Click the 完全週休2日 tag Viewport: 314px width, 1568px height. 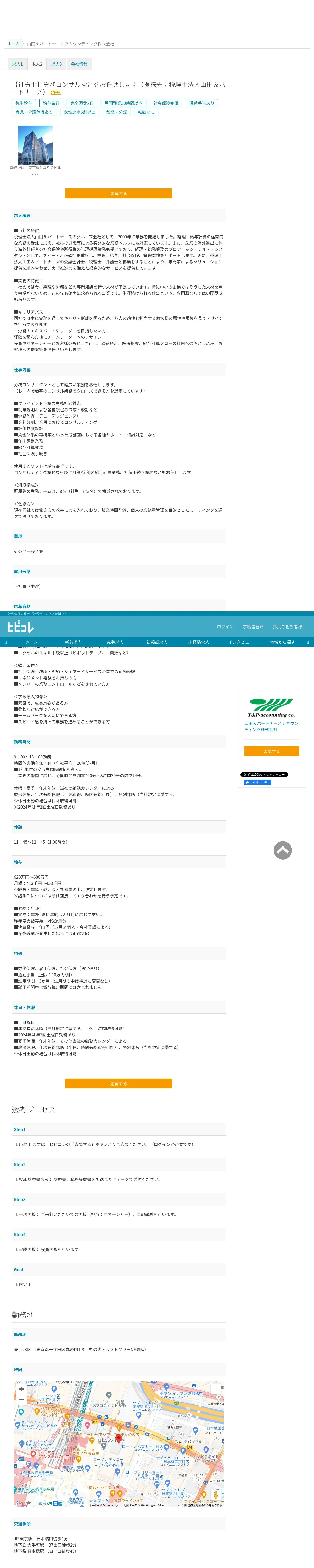82,103
